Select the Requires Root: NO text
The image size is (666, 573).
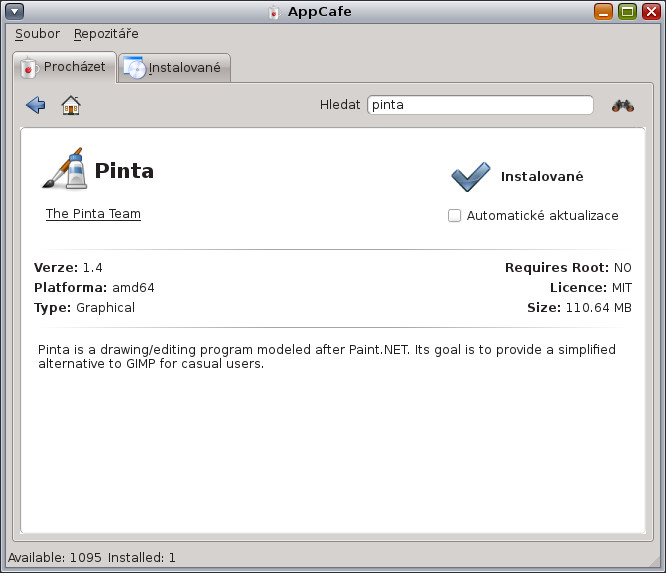click(568, 268)
